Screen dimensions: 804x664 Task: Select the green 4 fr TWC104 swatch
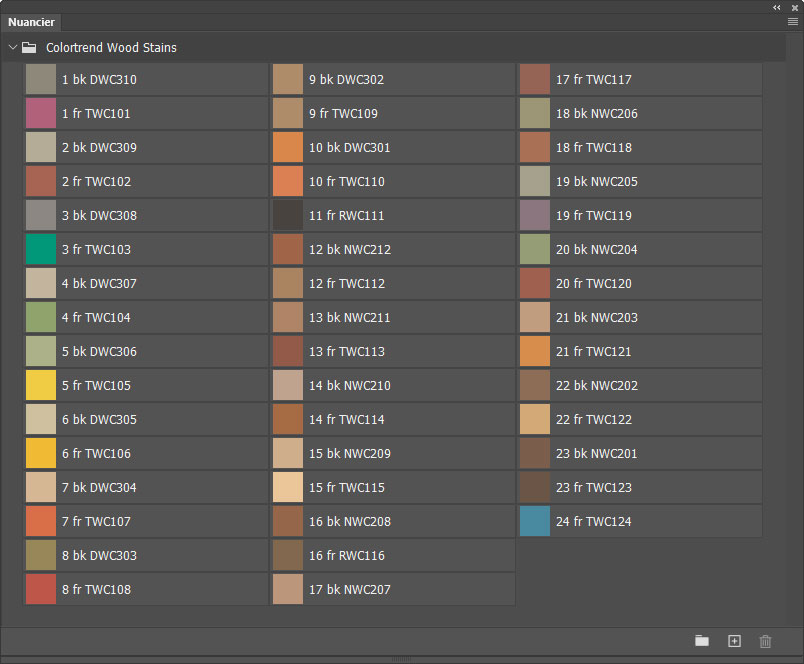pos(41,317)
